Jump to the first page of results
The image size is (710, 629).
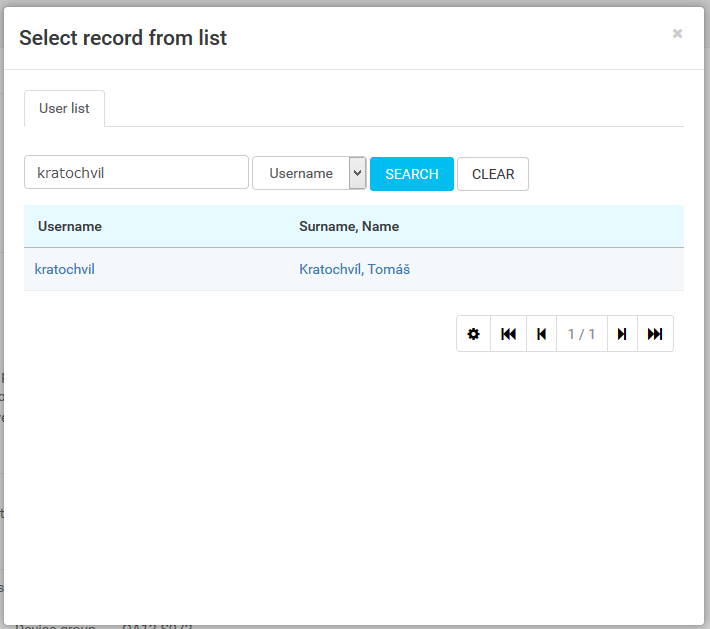508,334
